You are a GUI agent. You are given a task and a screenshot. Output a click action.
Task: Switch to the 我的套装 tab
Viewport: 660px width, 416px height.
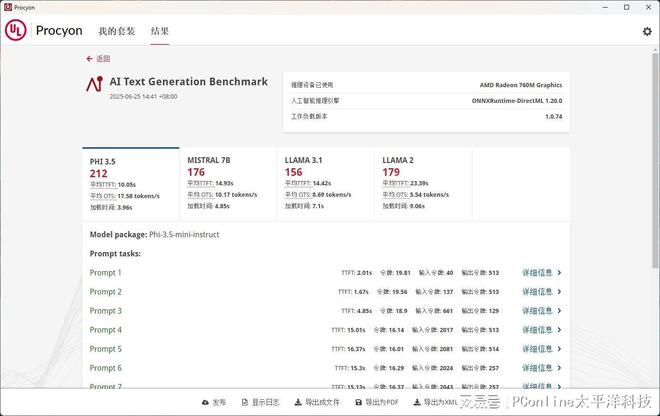tap(117, 31)
